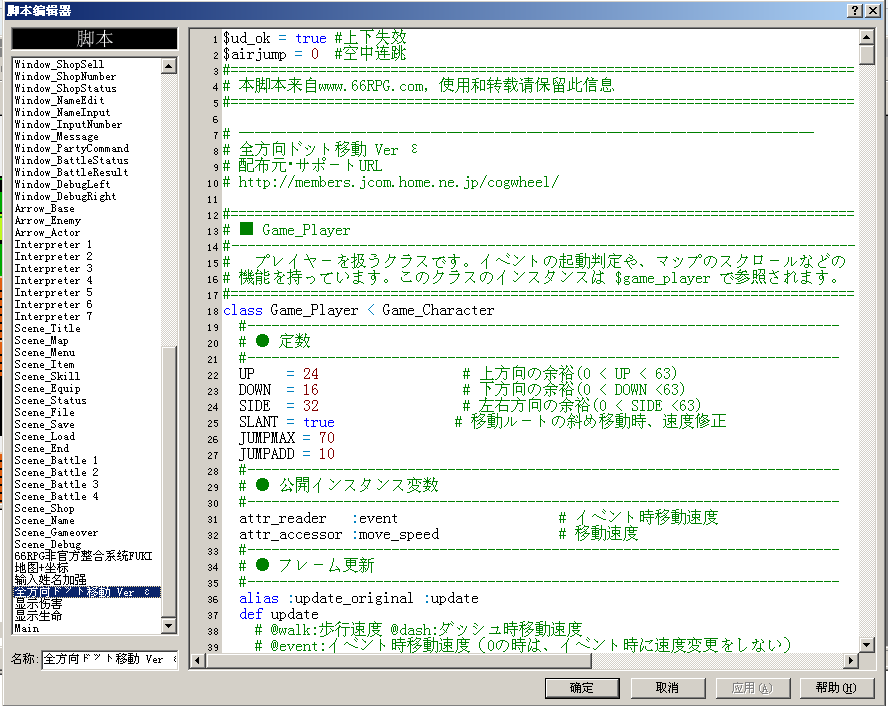Click code editor horizontal scroll right arrow
This screenshot has width=888, height=706.
[851, 660]
